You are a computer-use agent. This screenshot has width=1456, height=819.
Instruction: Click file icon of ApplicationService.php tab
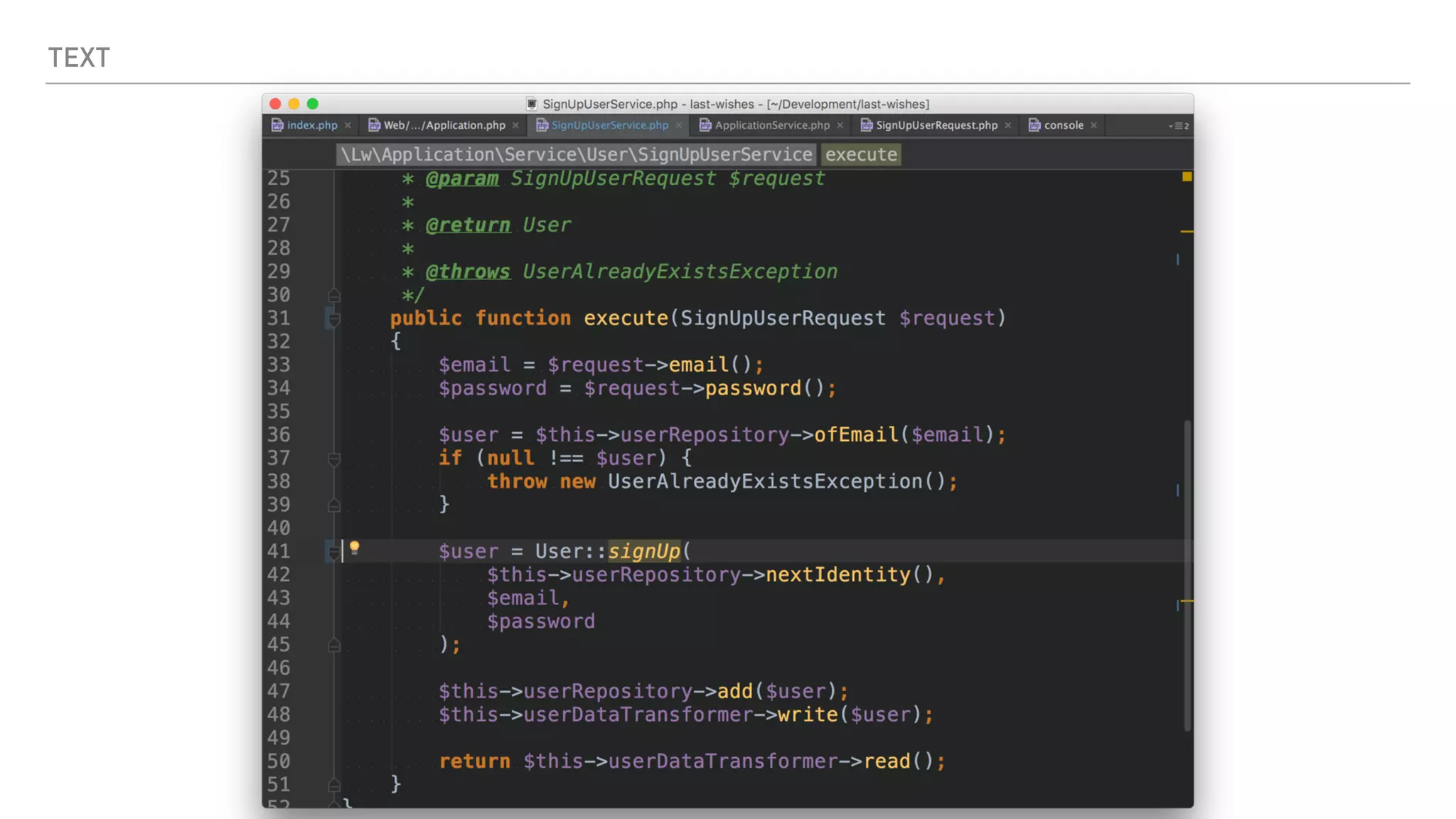coord(705,125)
